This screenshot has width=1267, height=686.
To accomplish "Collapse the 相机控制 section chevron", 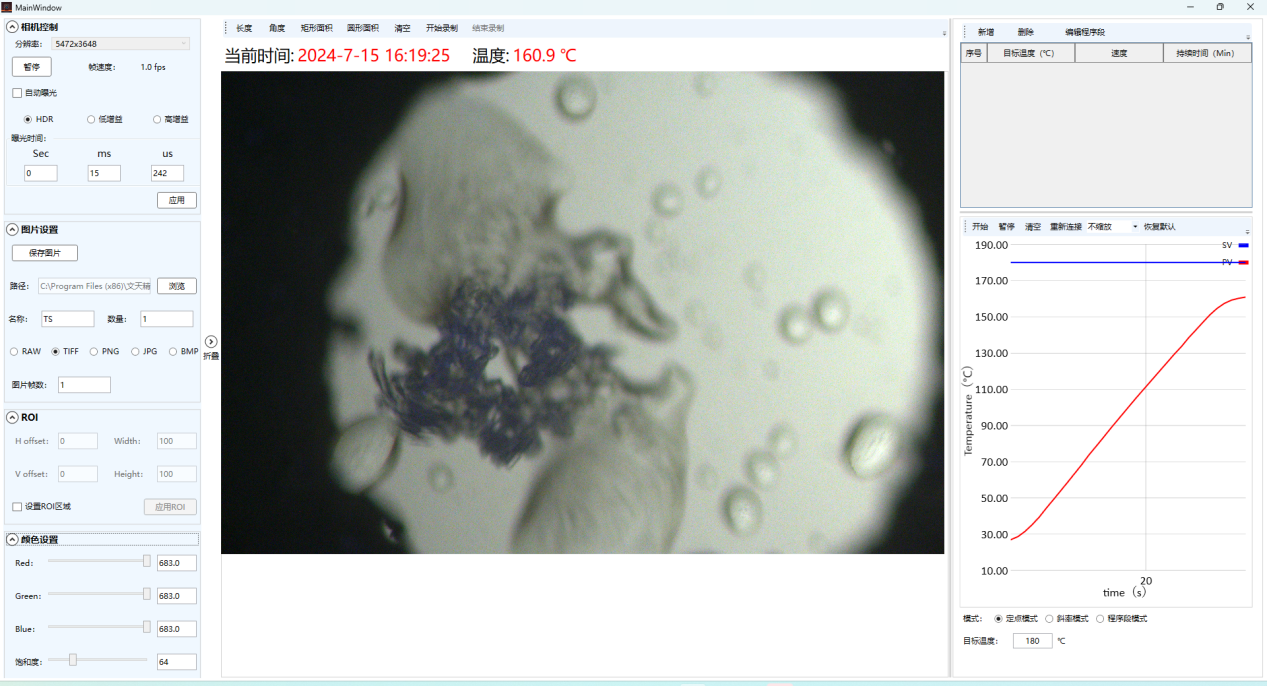I will coord(13,27).
